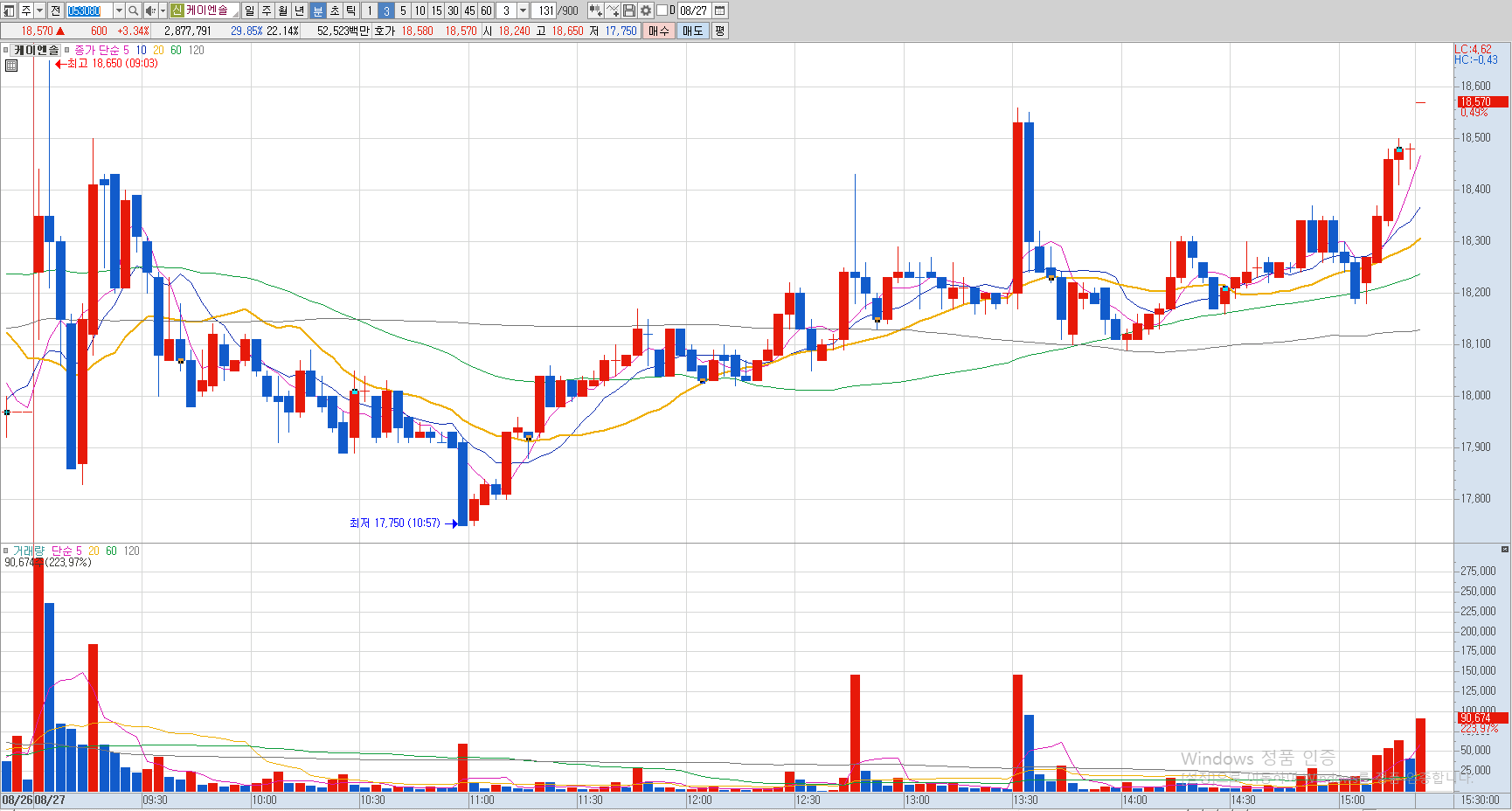Expand the dropdown next to speaker icon
Image resolution: width=1512 pixels, height=811 pixels.
click(163, 10)
